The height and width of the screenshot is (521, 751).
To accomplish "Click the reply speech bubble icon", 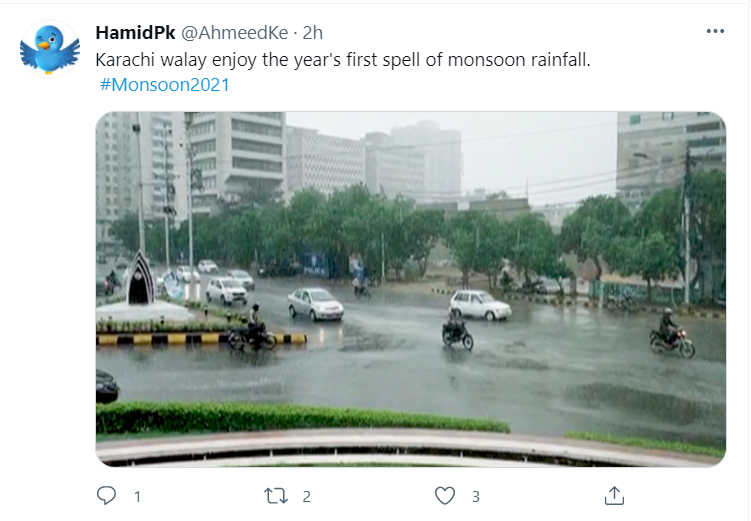I will click(106, 496).
